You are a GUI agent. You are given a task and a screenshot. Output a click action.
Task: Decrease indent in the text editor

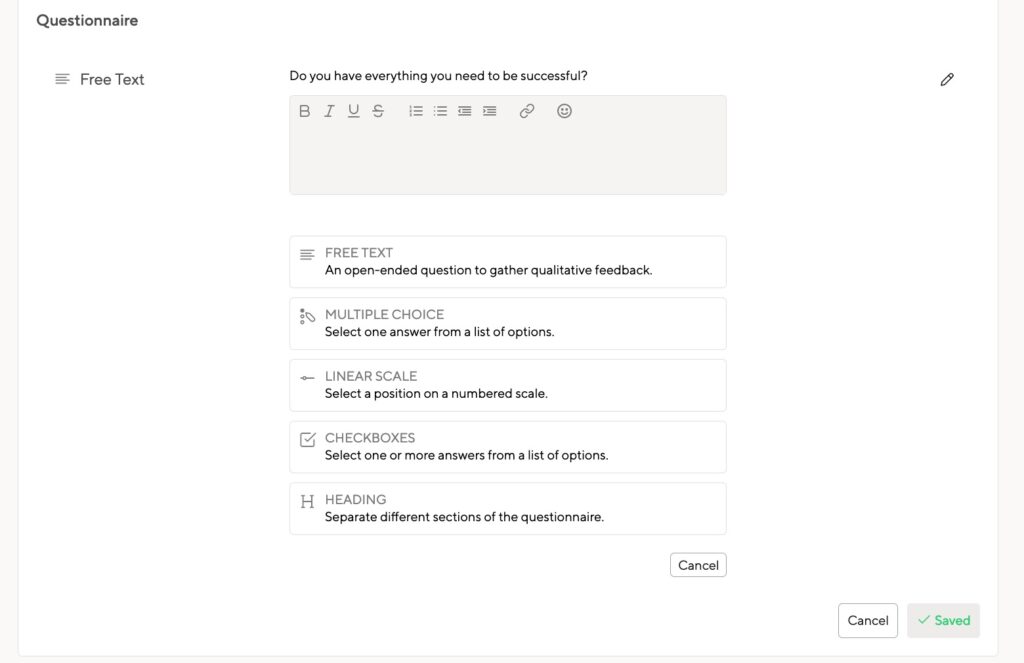point(465,111)
